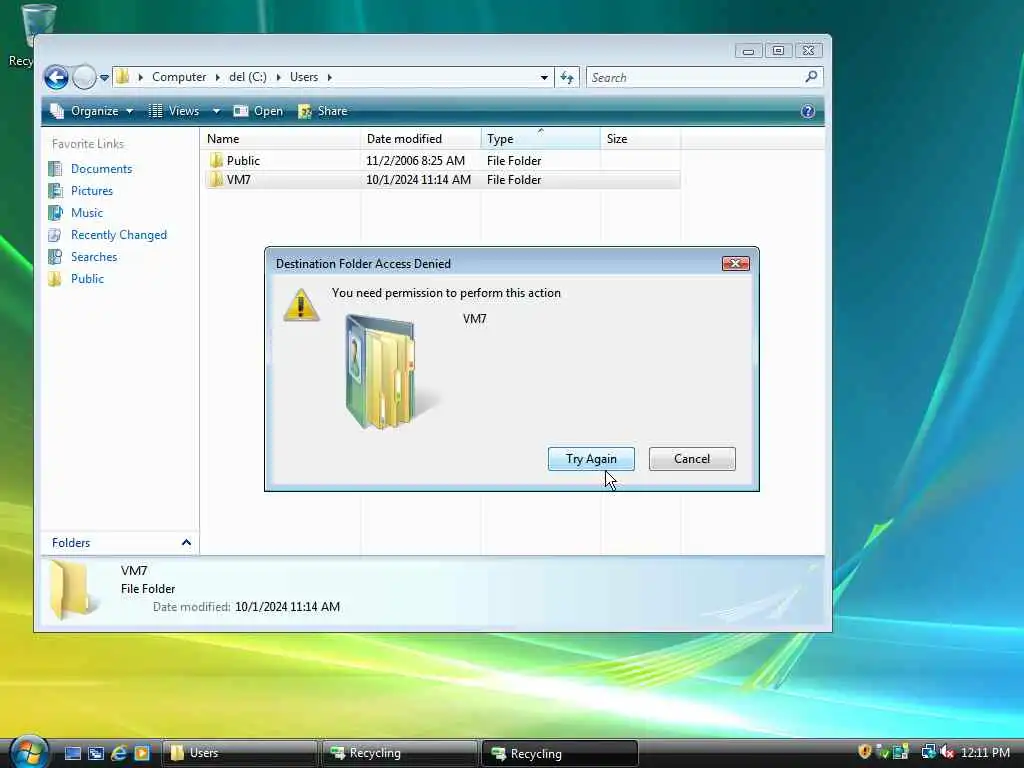
Task: Select the Public folder row
Action: tap(442, 161)
